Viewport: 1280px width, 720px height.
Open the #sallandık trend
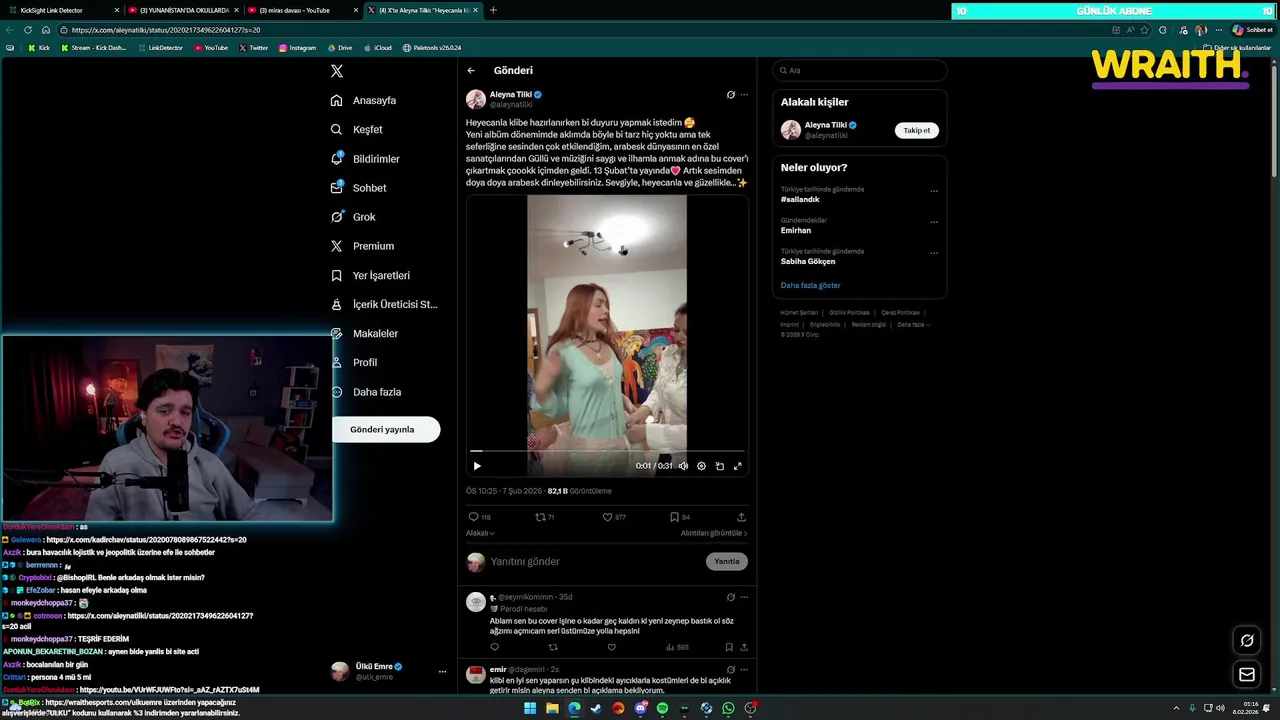click(x=800, y=200)
